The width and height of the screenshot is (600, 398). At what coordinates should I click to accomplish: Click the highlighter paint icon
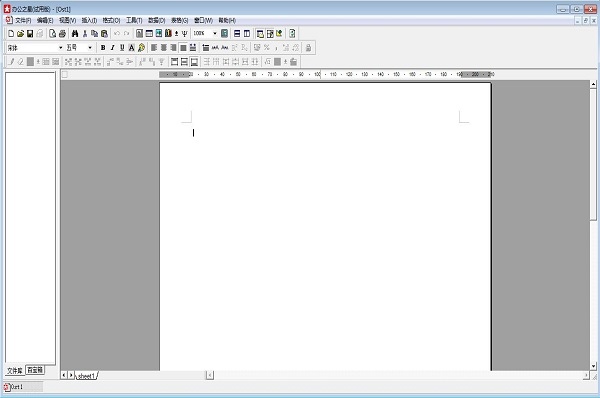tap(141, 48)
